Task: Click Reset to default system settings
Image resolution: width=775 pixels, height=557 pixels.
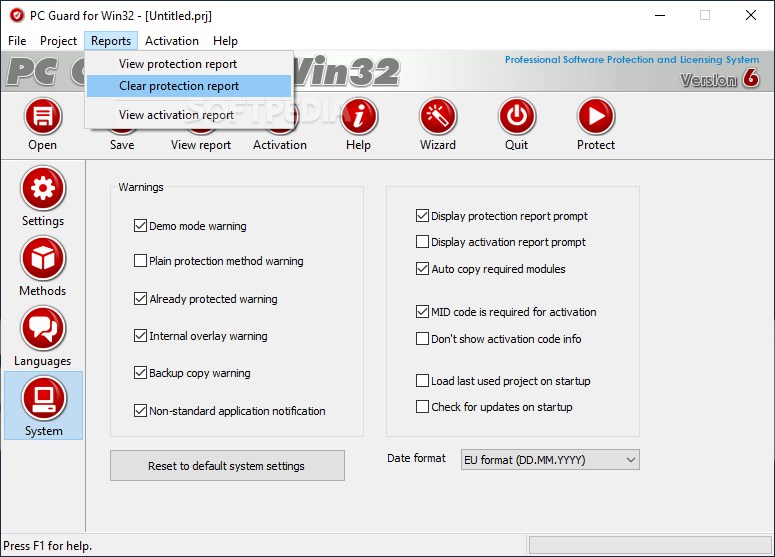Action: click(227, 466)
